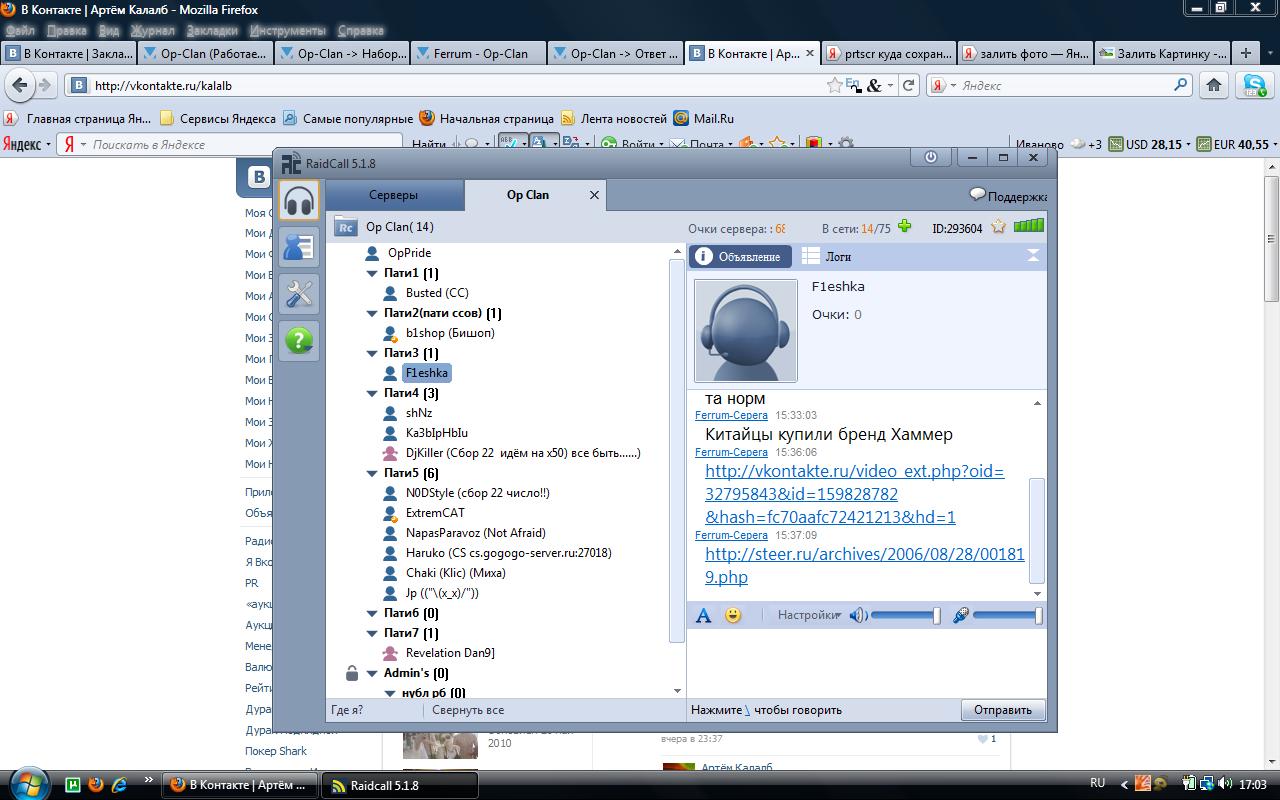Click the Firefox home button

(1214, 86)
